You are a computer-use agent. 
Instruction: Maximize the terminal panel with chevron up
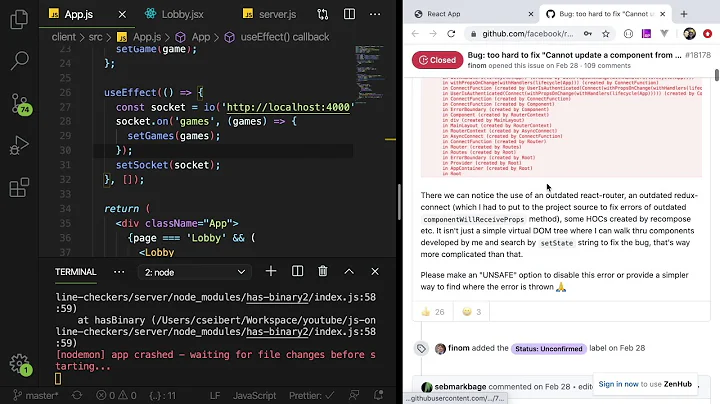(349, 271)
